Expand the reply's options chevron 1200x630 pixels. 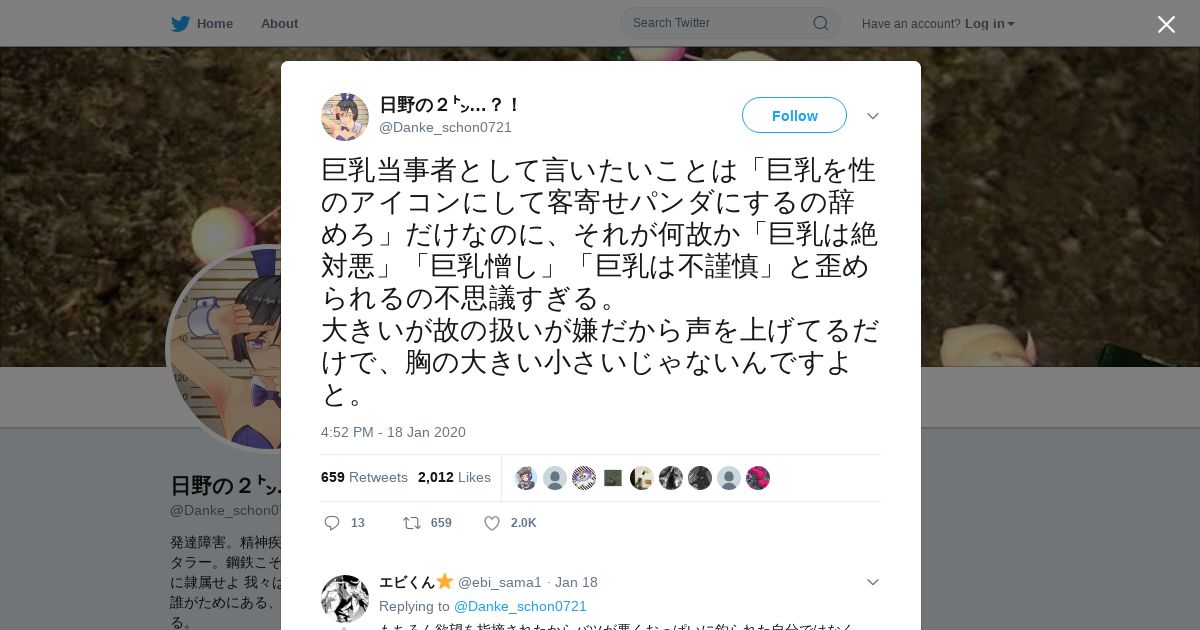coord(872,582)
